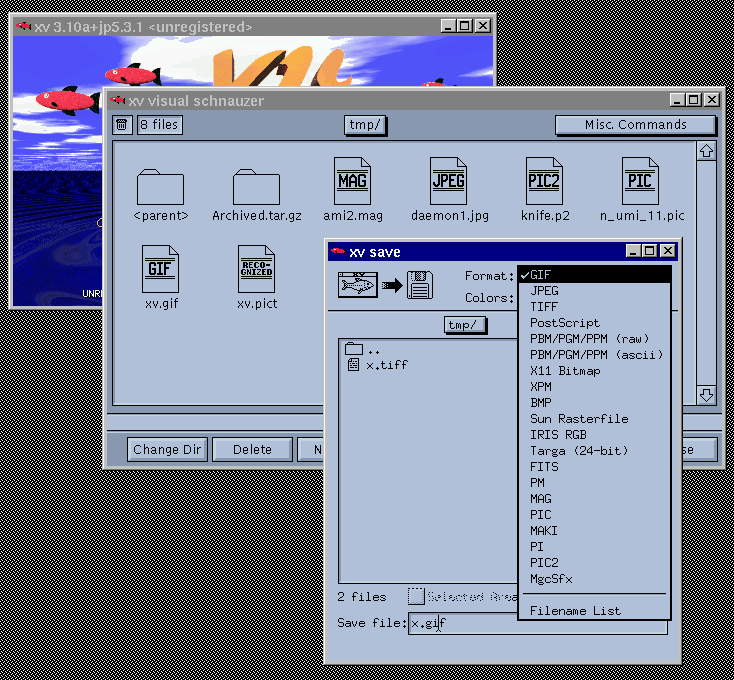The image size is (734, 680).
Task: Open the tmp/ path dropdown in visual schnauzer
Action: [x=365, y=125]
